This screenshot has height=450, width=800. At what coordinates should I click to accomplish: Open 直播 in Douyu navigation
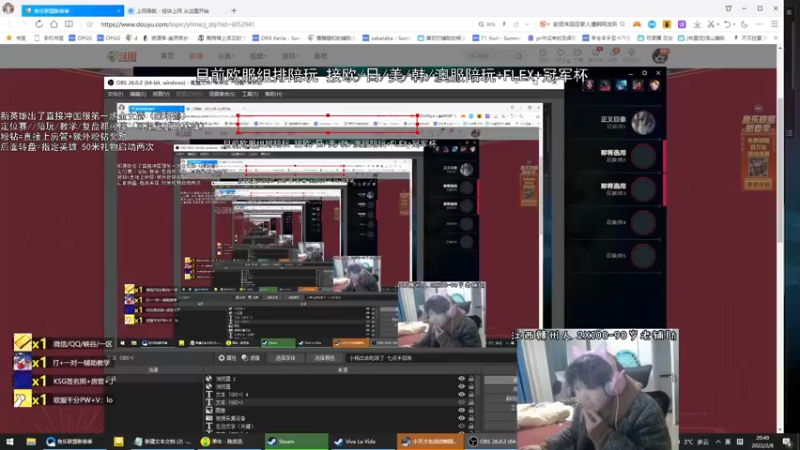pyautogui.click(x=196, y=56)
